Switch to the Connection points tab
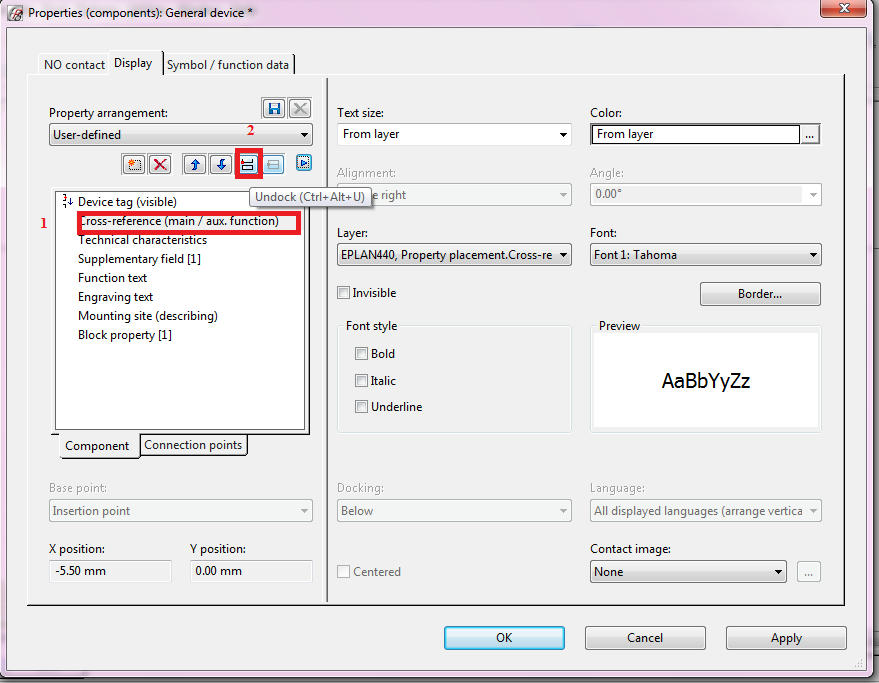This screenshot has height=683, width=879. point(193,445)
